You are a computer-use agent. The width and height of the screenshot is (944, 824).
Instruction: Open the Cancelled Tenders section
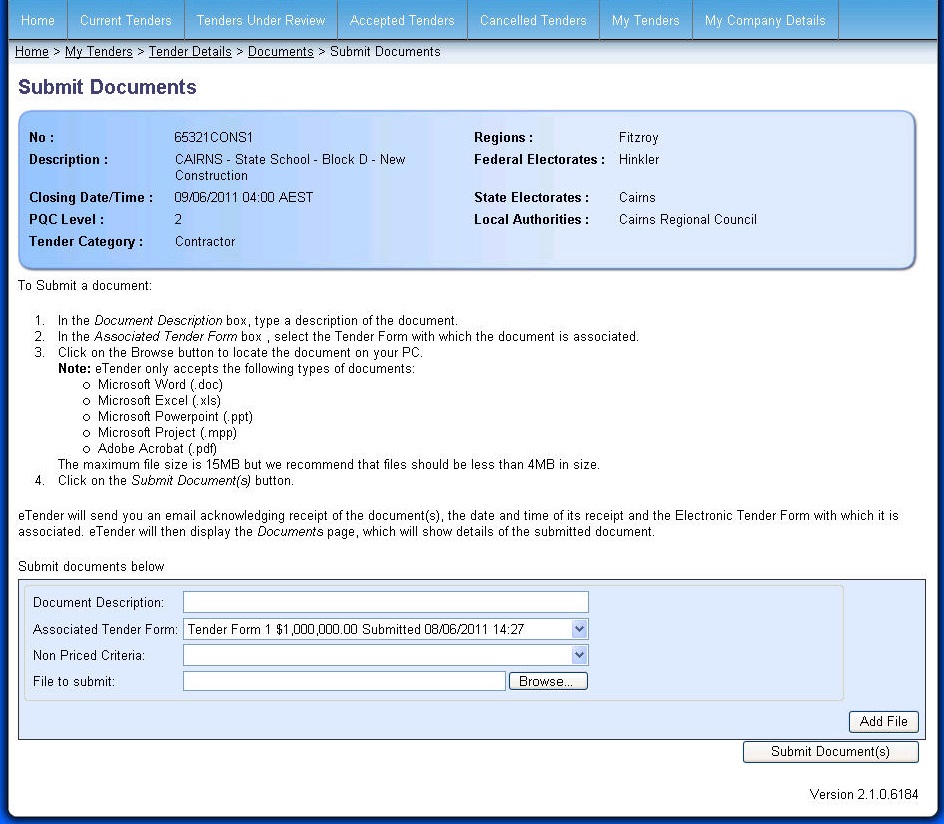pos(533,19)
